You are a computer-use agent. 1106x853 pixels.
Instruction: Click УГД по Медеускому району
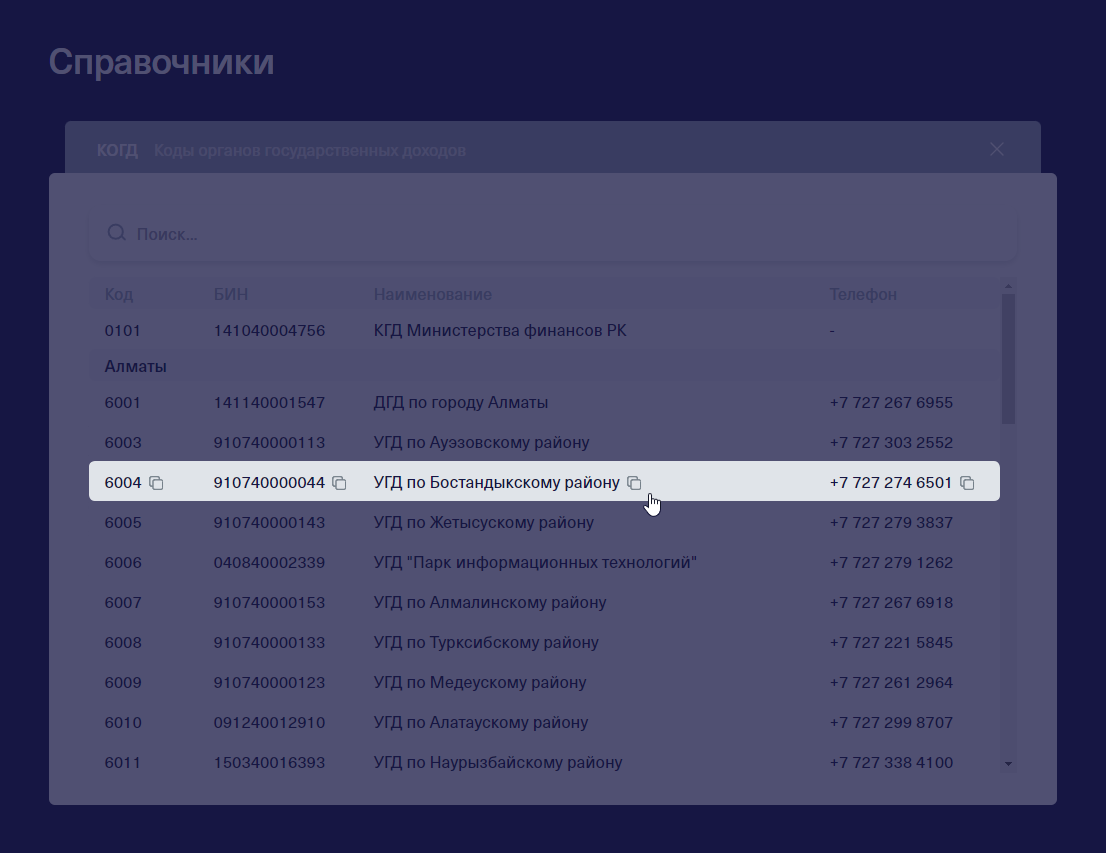coord(480,683)
